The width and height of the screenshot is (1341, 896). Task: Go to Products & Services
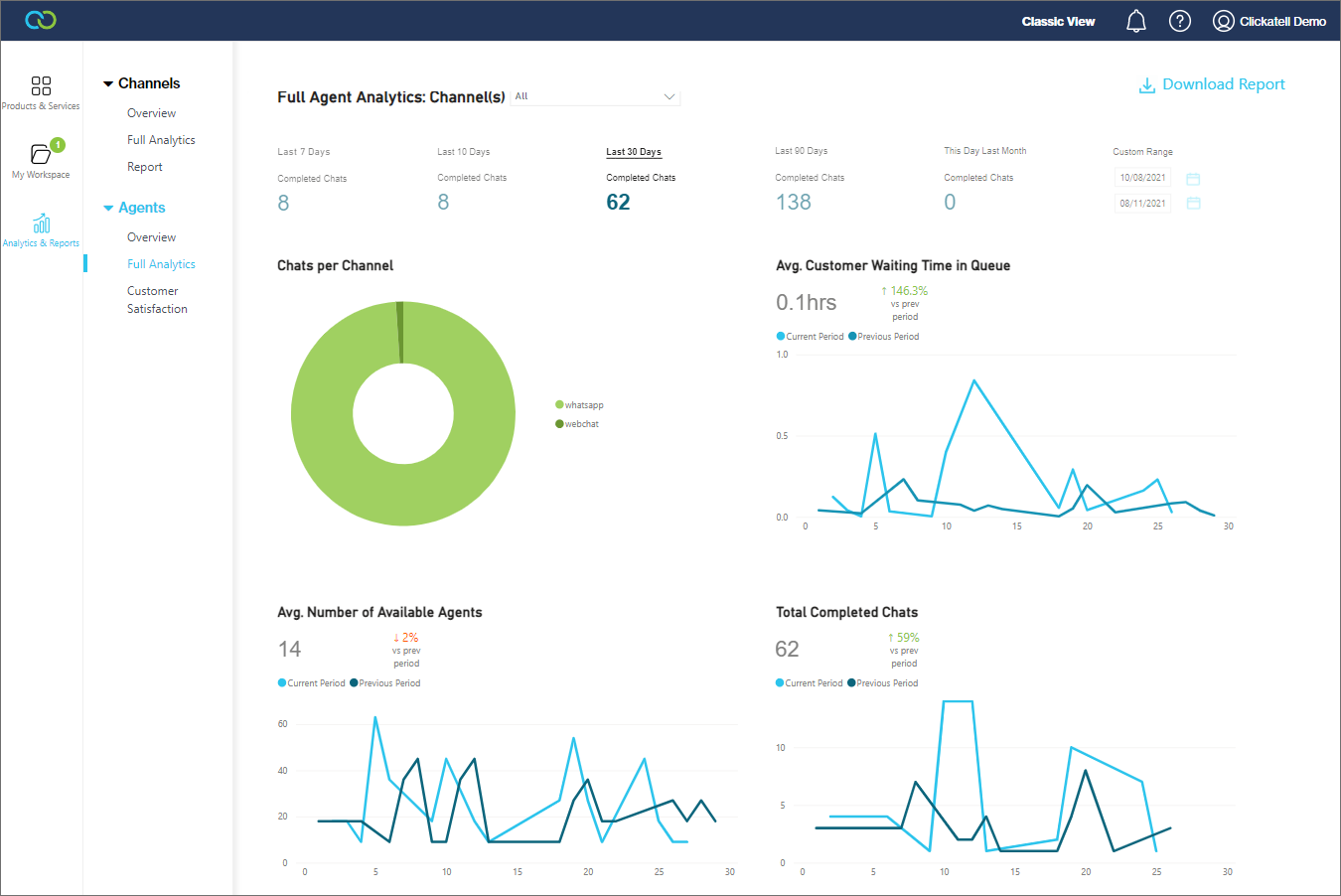click(41, 92)
